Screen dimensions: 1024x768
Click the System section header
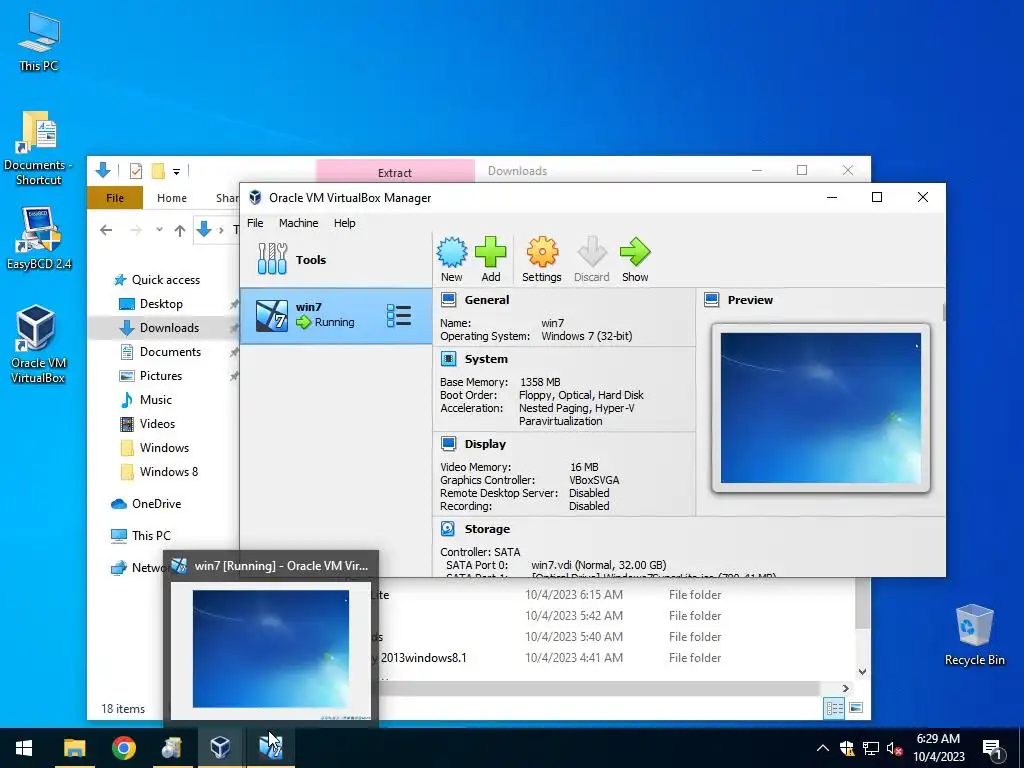coord(486,359)
